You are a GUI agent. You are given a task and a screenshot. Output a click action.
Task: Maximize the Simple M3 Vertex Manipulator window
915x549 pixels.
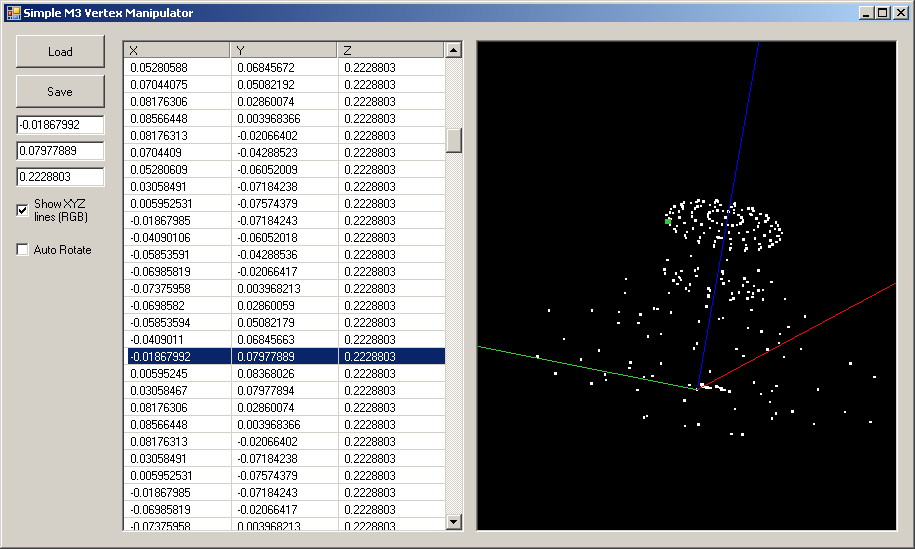coord(883,13)
